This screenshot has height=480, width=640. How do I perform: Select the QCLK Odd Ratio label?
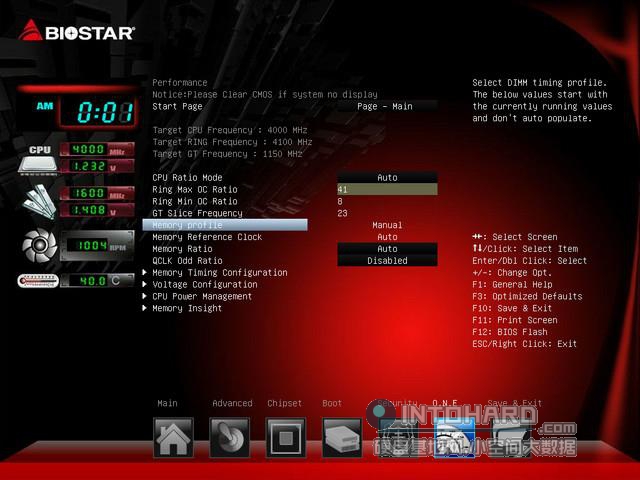187,260
